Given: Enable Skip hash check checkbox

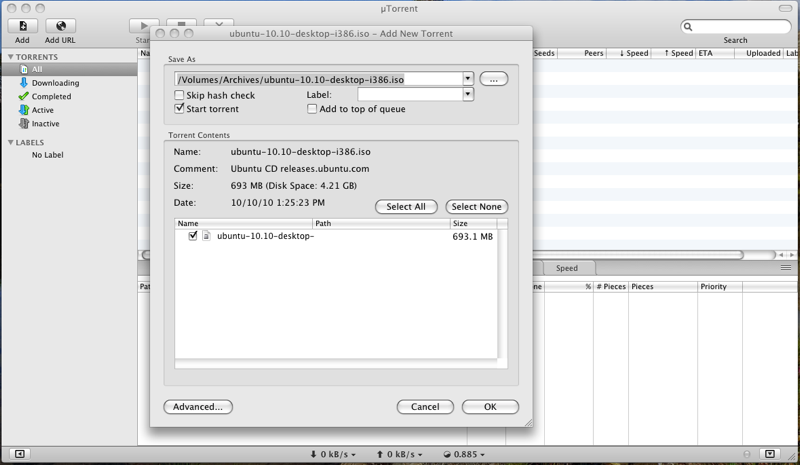Looking at the screenshot, I should [179, 95].
